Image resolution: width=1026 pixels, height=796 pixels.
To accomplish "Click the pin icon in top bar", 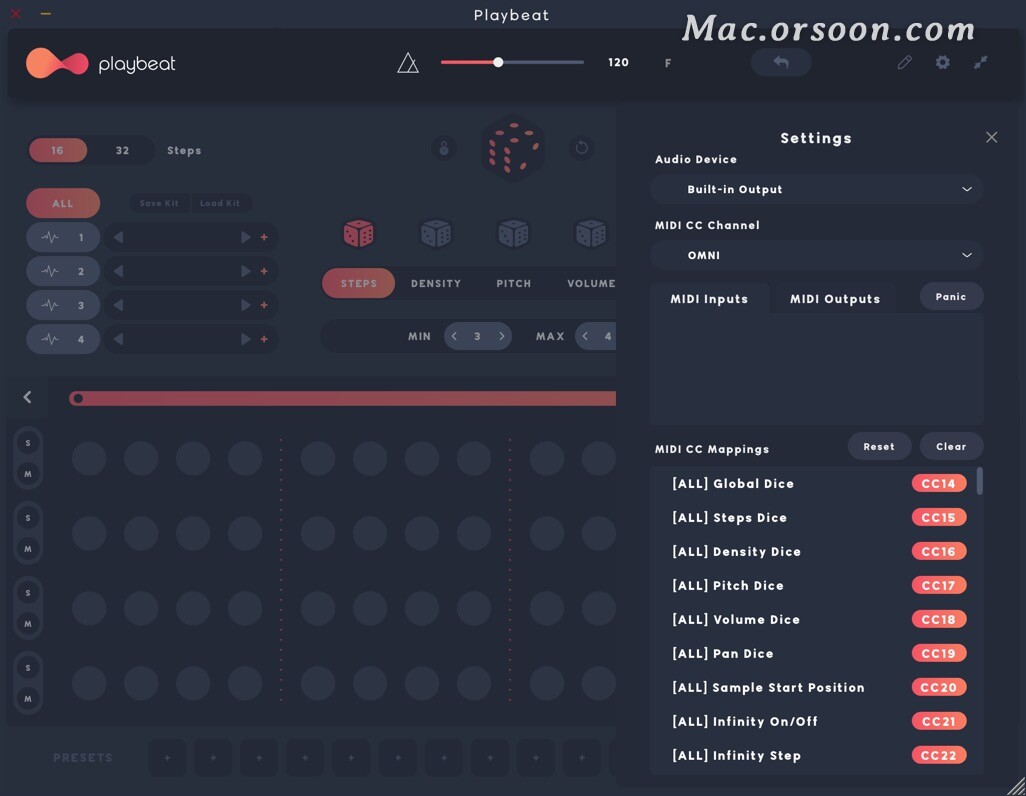I will pyautogui.click(x=980, y=62).
